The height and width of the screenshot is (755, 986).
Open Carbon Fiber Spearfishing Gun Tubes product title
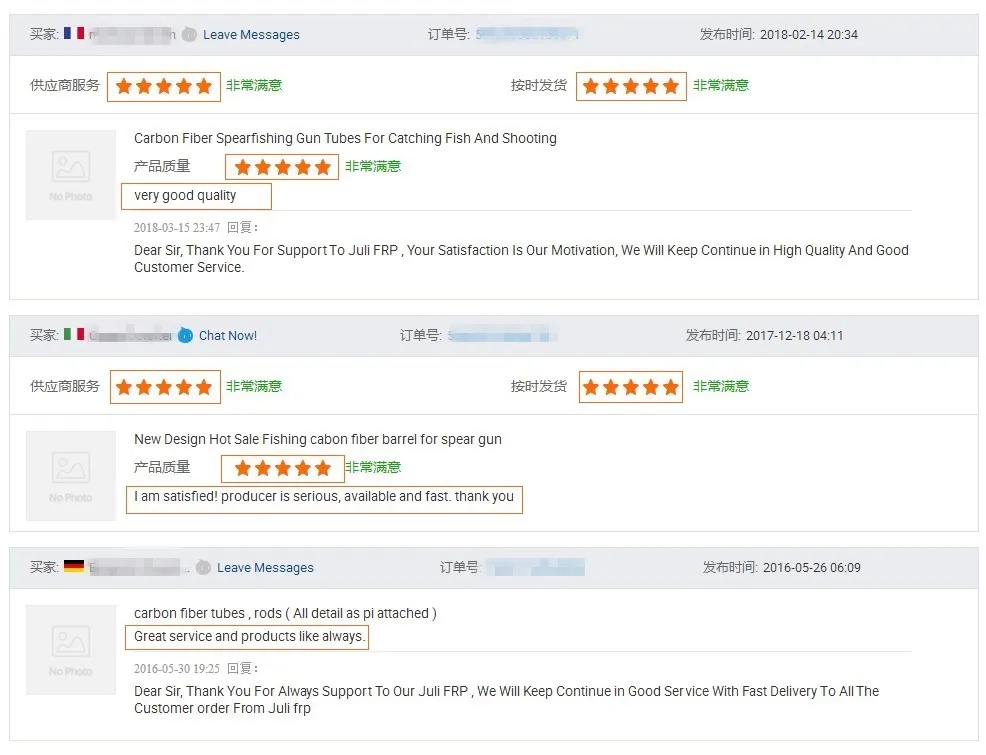(x=345, y=138)
